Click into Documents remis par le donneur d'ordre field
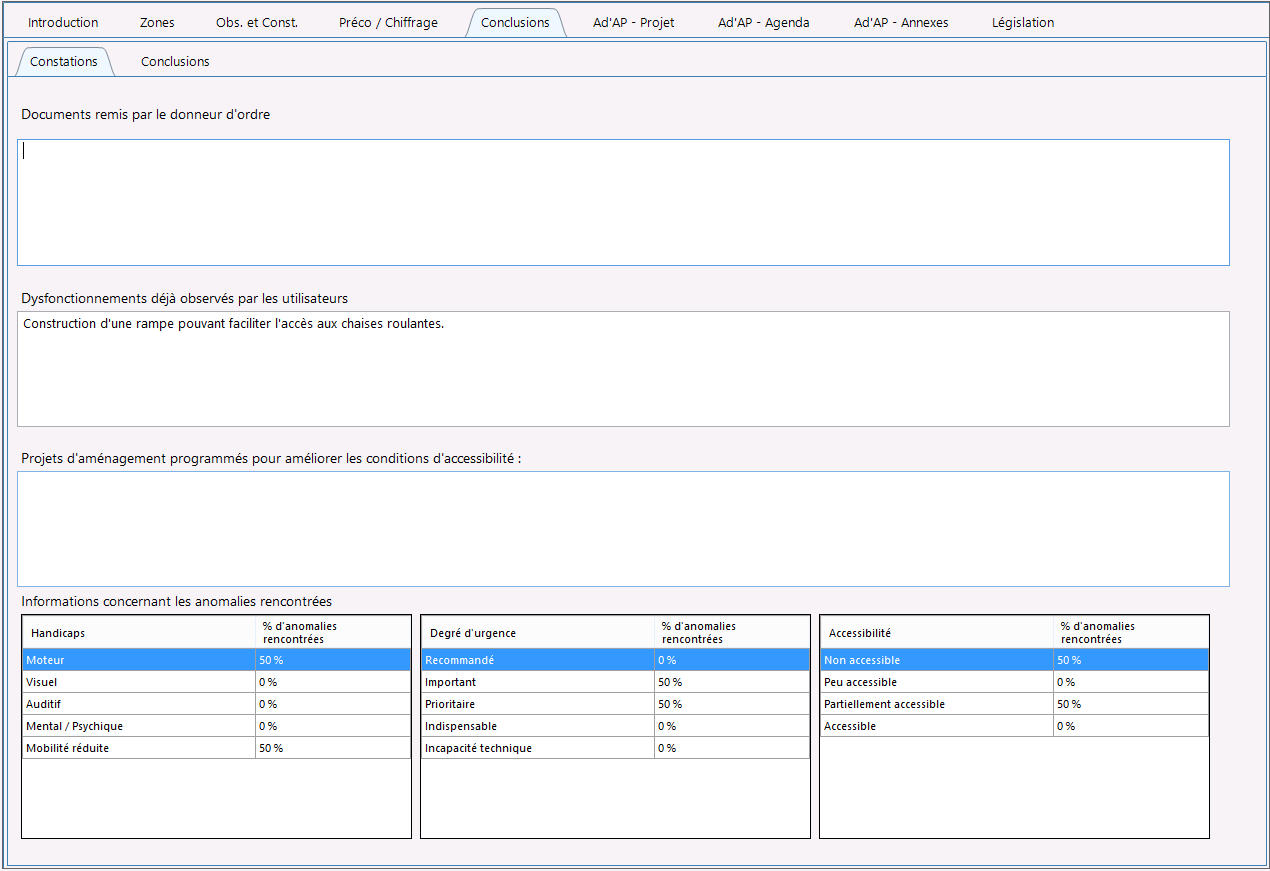This screenshot has height=871, width=1270. pyautogui.click(x=623, y=202)
